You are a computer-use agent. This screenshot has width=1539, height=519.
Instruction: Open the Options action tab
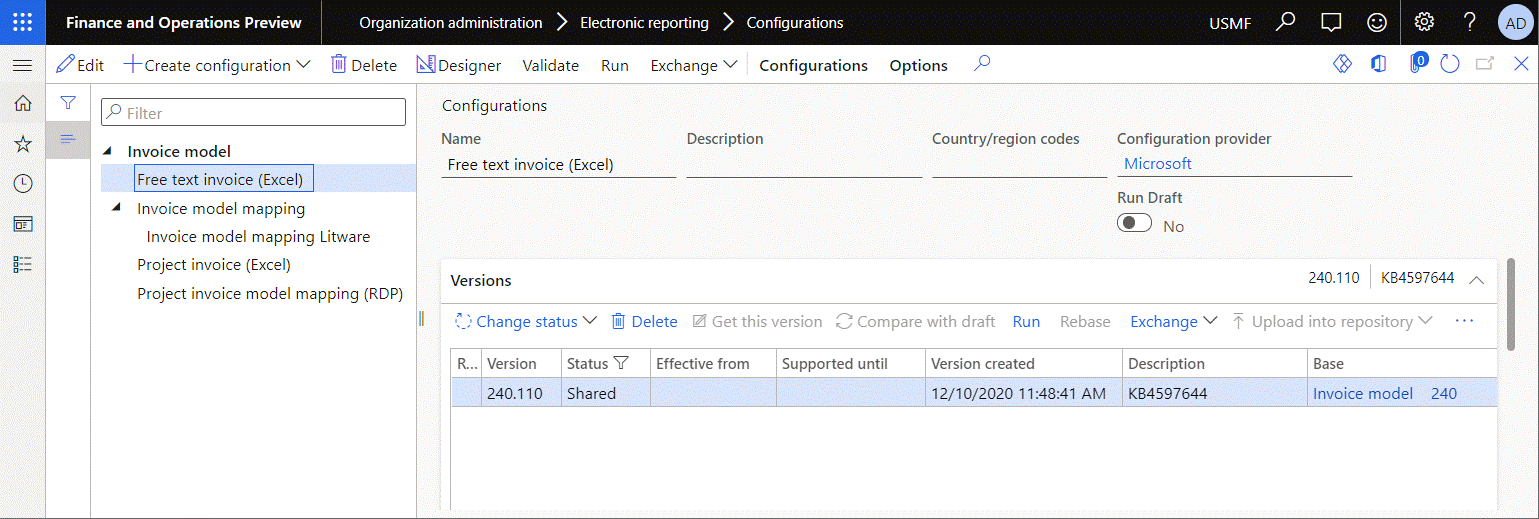pyautogui.click(x=918, y=65)
